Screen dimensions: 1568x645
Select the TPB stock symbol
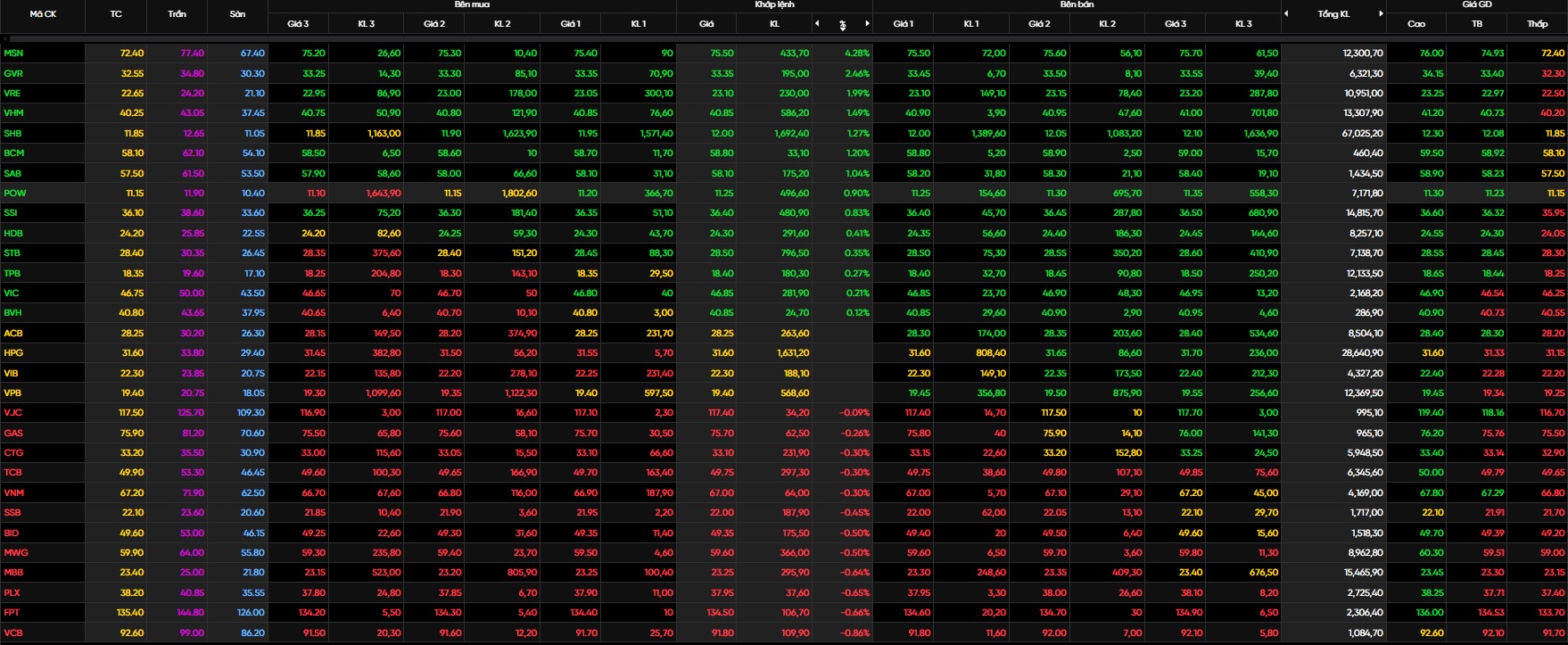(12, 273)
